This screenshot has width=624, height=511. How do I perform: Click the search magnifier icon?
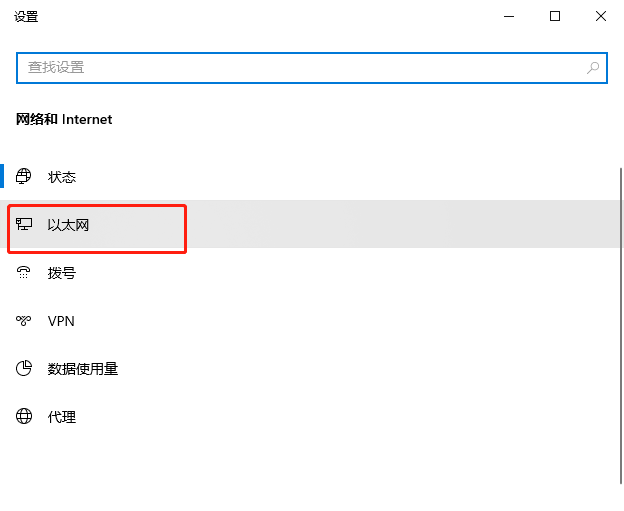point(593,68)
